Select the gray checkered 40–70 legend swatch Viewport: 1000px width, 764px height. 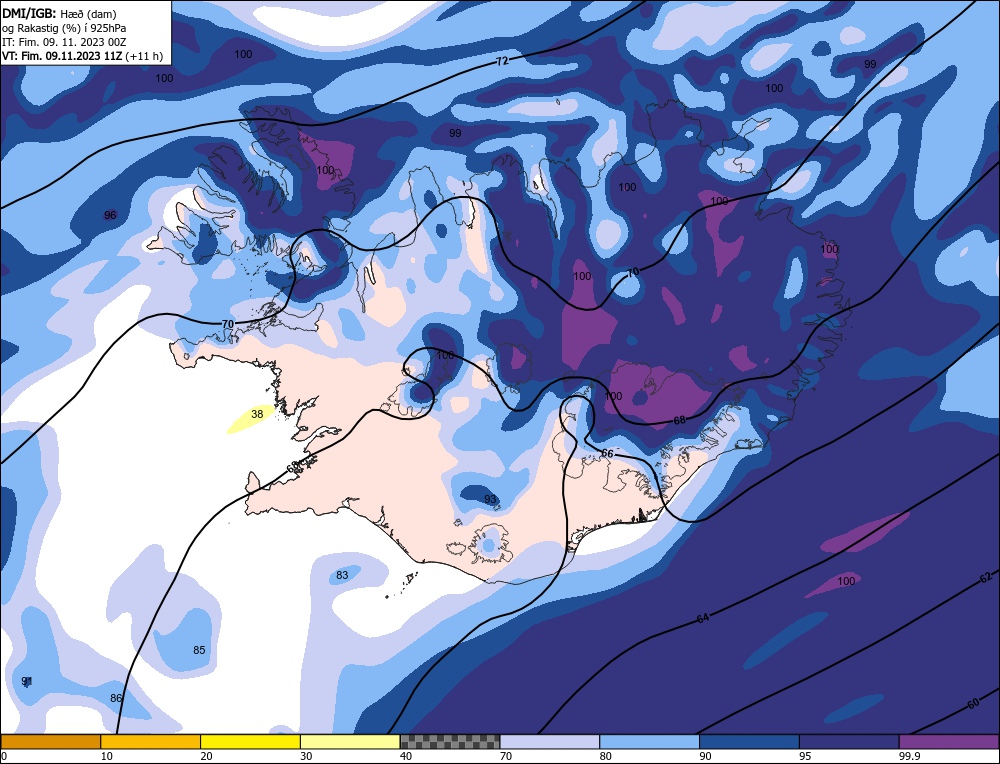[x=450, y=741]
